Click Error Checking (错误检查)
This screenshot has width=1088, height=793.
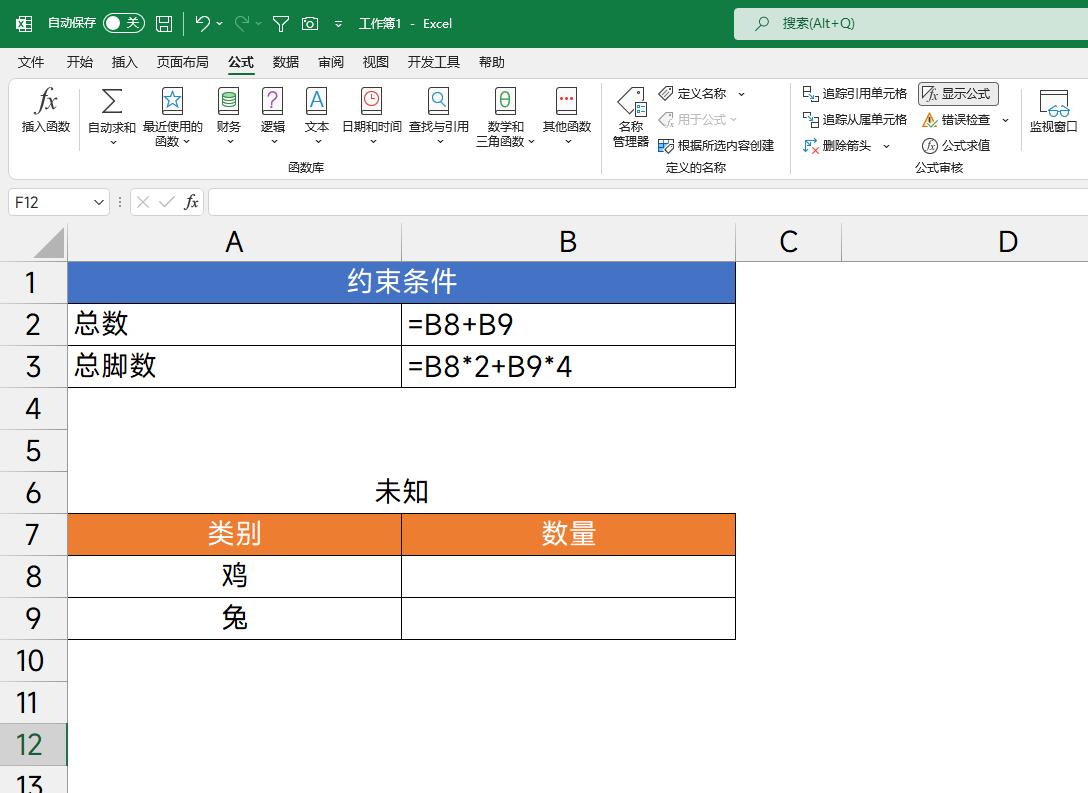[x=956, y=119]
